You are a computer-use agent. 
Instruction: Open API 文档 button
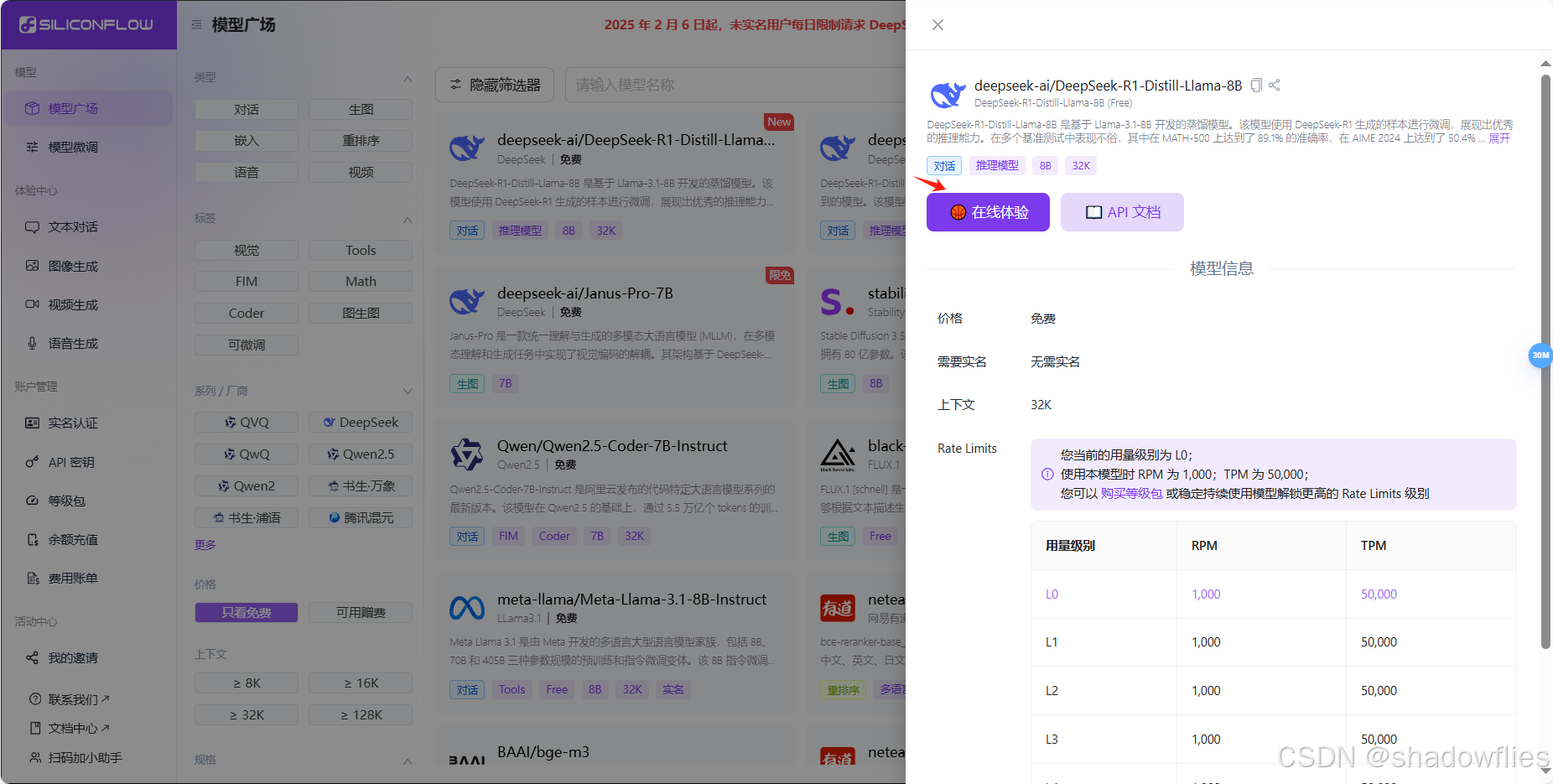(x=1122, y=212)
